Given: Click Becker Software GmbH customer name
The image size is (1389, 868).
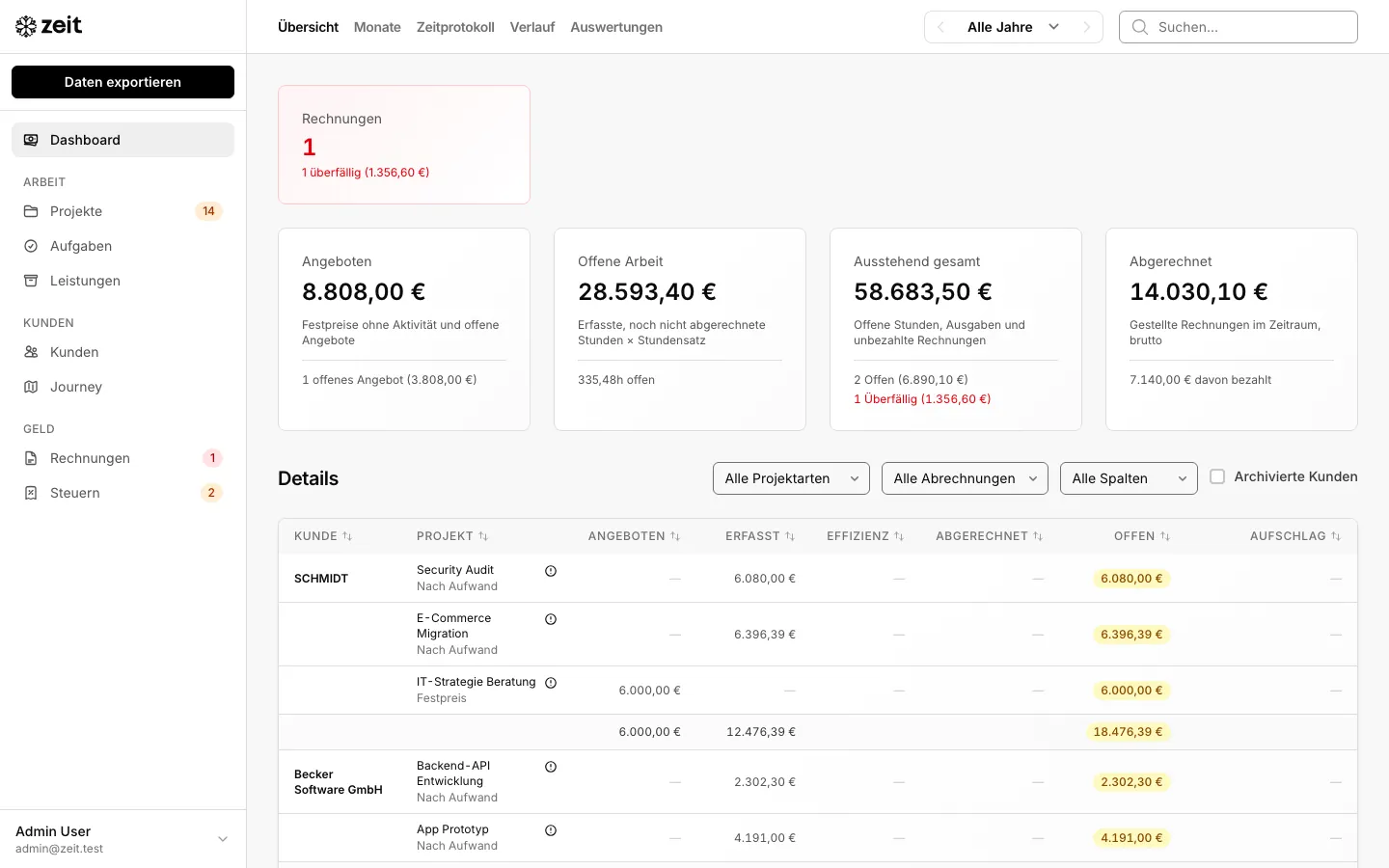Looking at the screenshot, I should click(339, 782).
